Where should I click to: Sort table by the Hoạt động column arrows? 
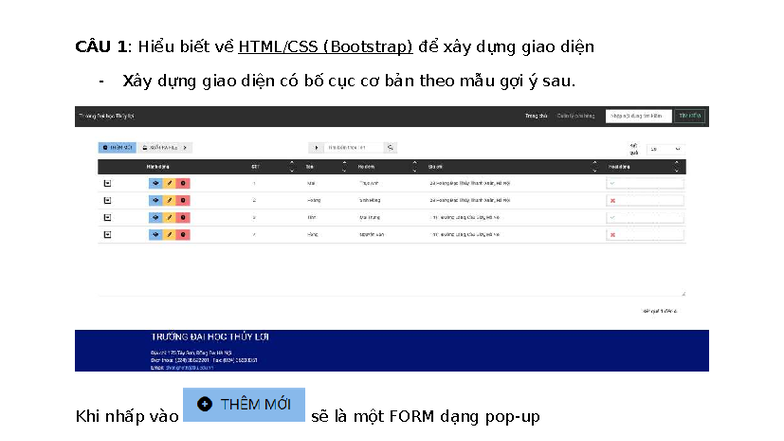676,166
